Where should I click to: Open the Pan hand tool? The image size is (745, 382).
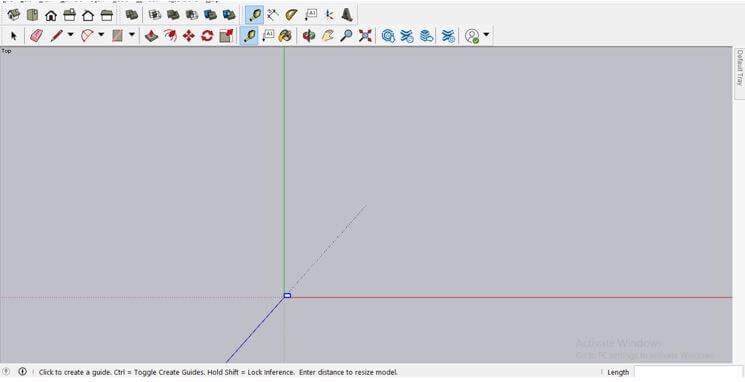[x=328, y=36]
